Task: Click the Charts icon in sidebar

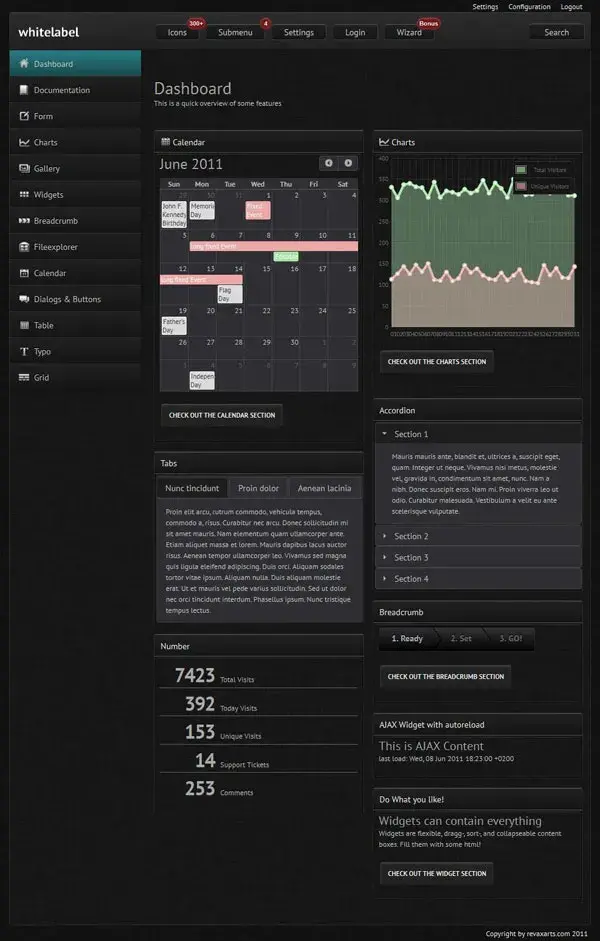Action: 24,142
